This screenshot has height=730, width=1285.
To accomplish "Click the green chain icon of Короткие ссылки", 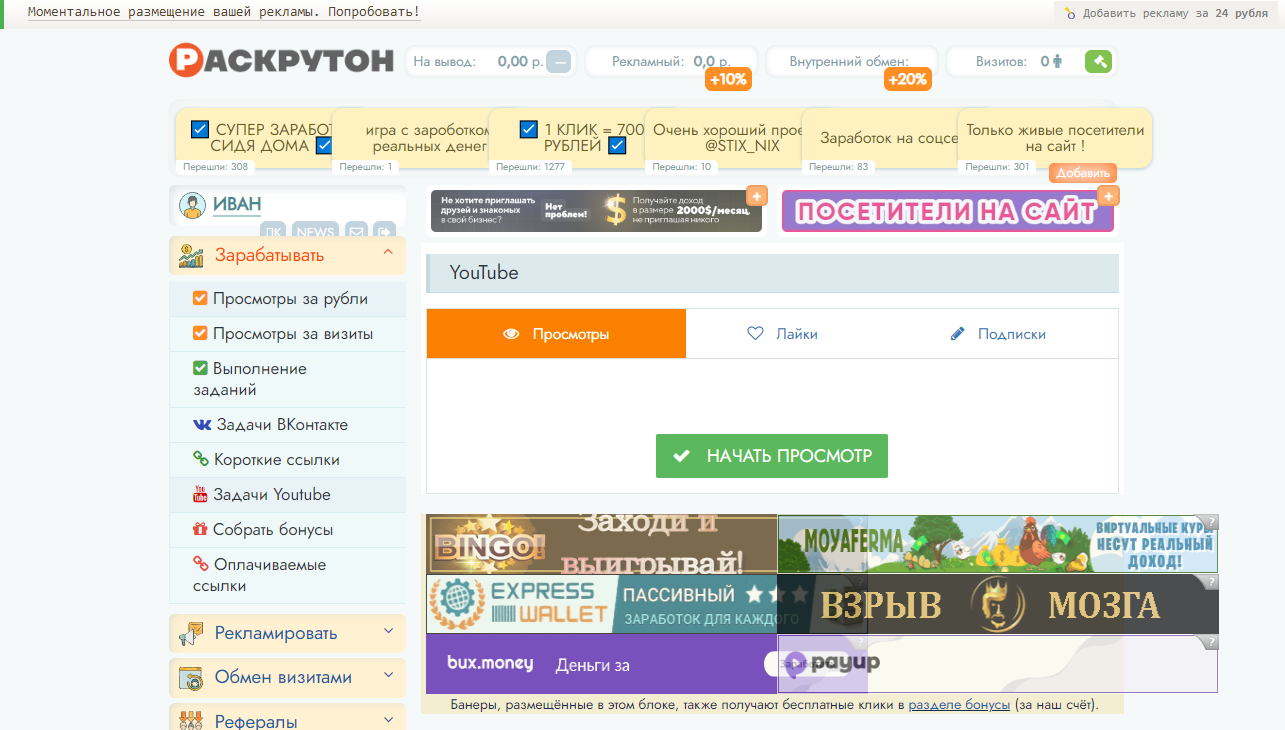I will pyautogui.click(x=201, y=460).
